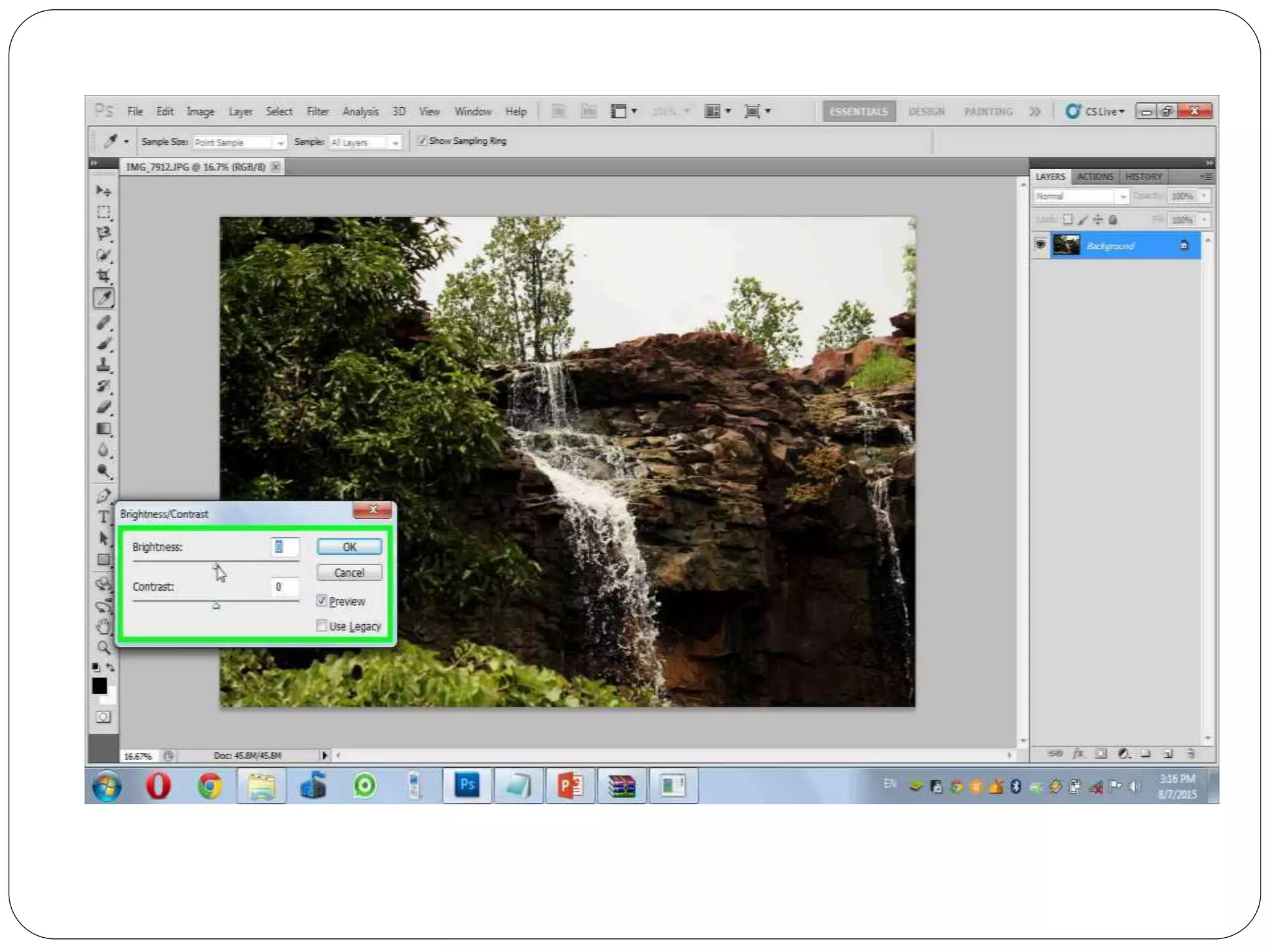Select the Crop tool
Screen dimensions: 1270x952
pos(104,276)
